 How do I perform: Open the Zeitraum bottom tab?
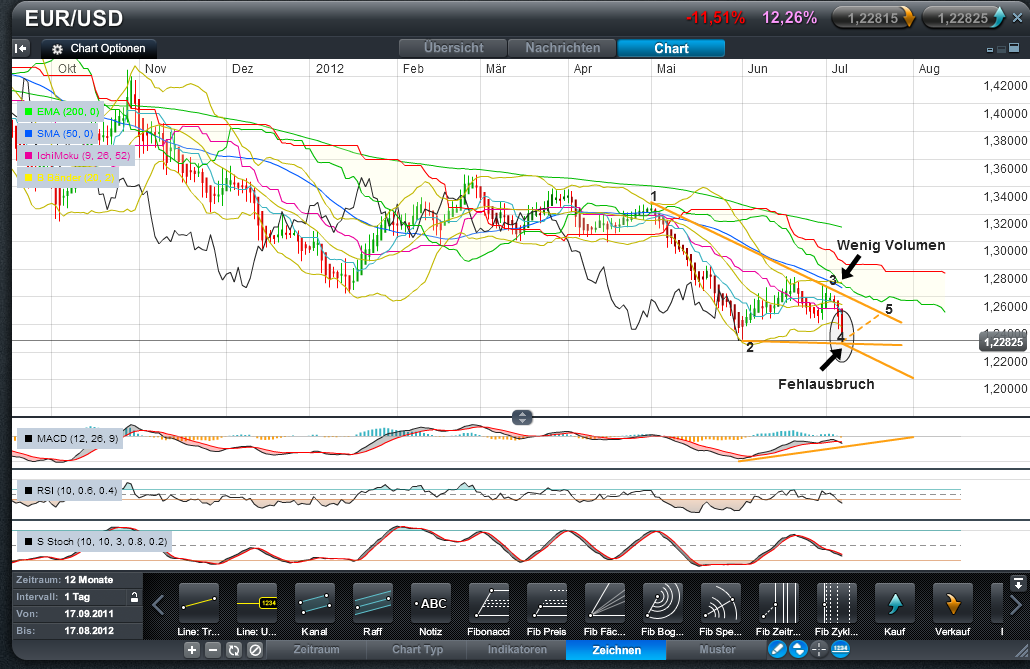(317, 649)
